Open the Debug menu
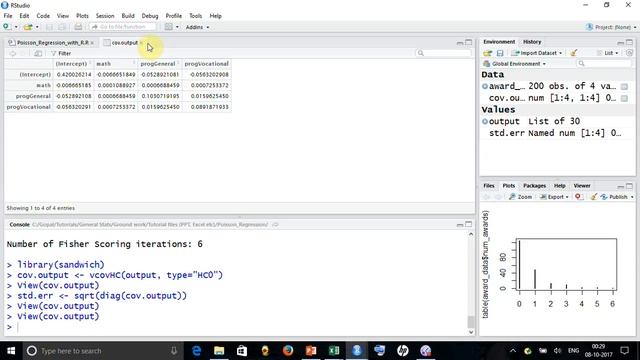The height and width of the screenshot is (360, 640). [150, 16]
